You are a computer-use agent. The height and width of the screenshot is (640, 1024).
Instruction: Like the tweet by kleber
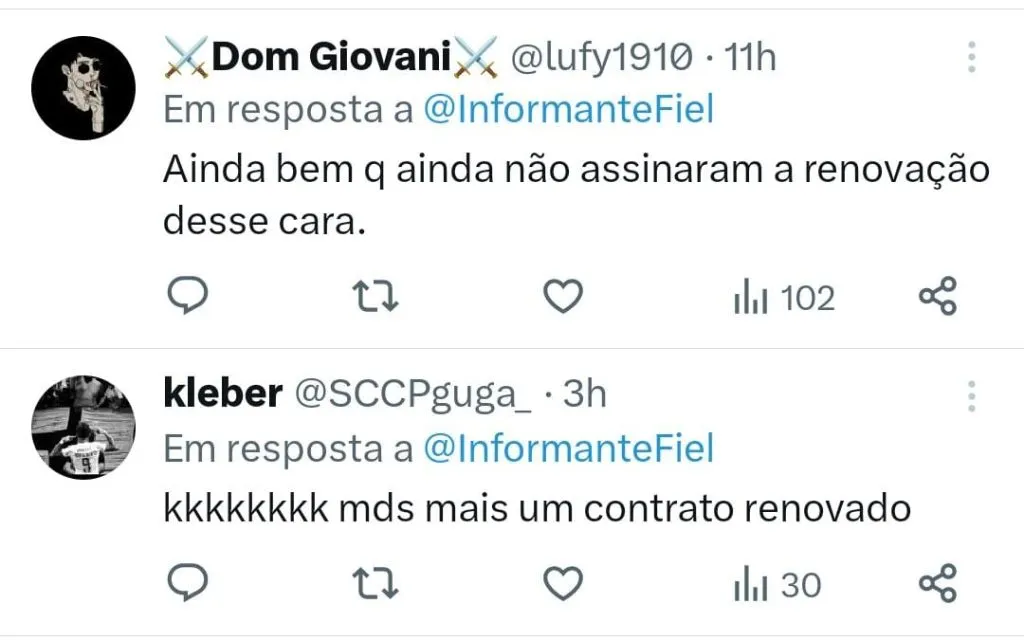coord(563,583)
